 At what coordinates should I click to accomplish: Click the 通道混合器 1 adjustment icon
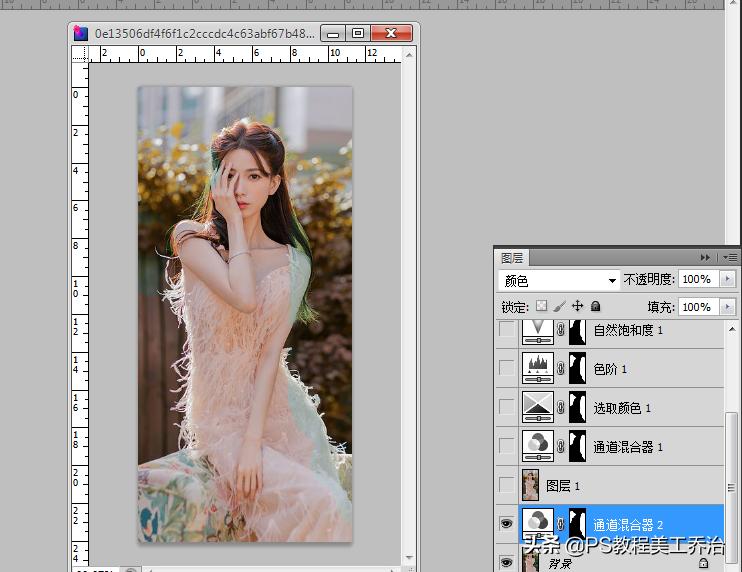pos(538,447)
